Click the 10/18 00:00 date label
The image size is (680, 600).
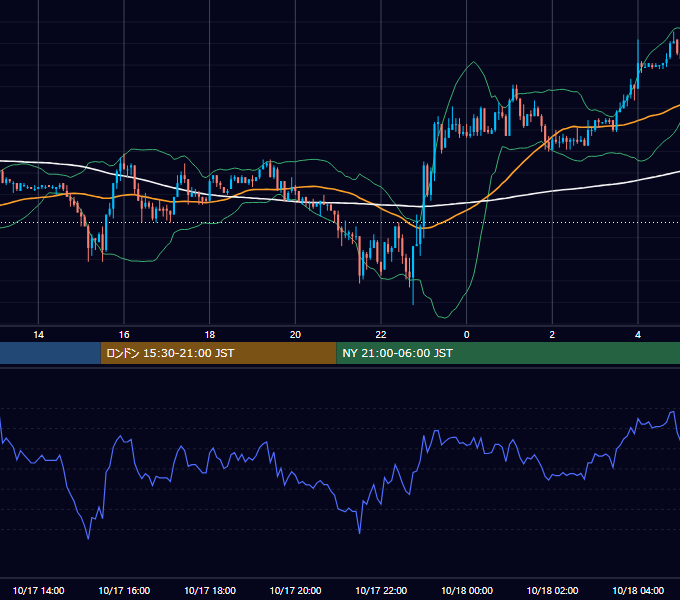coord(467,590)
